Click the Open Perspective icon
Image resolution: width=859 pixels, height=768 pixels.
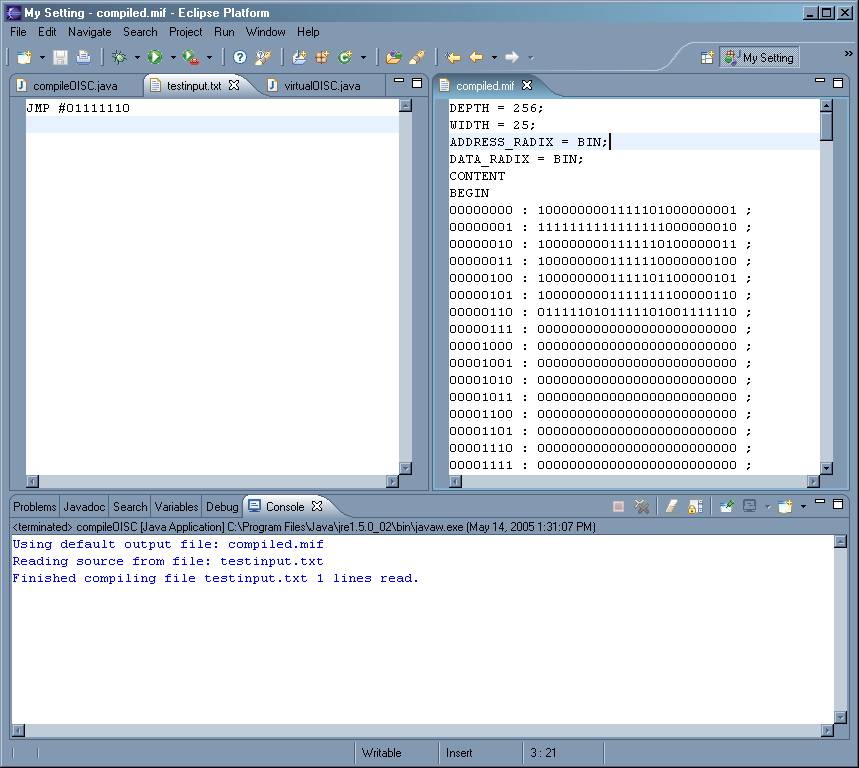707,58
